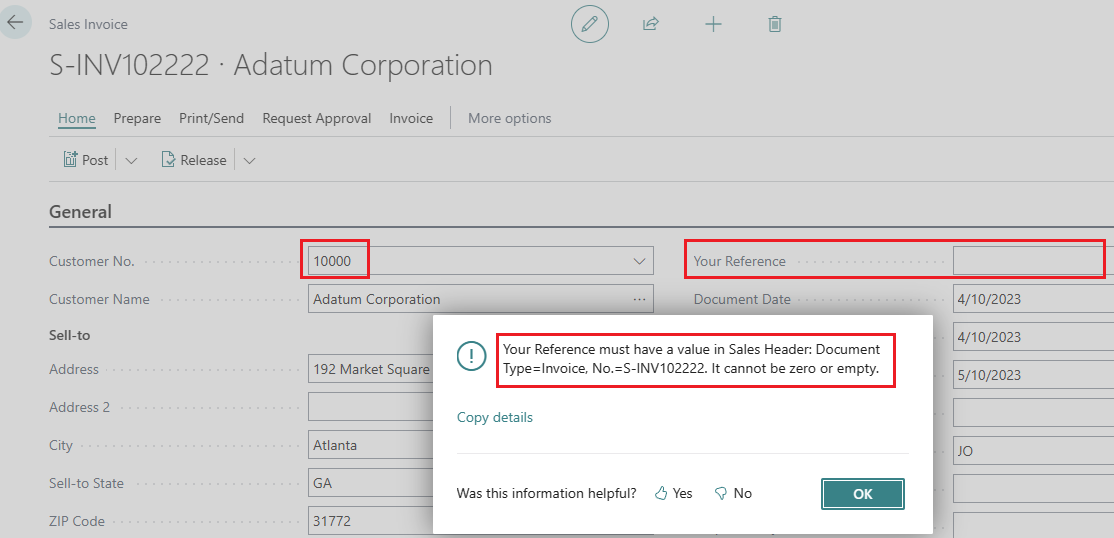Viewport: 1114px width, 538px height.
Task: Click the Post action in toolbar
Action: tap(86, 160)
